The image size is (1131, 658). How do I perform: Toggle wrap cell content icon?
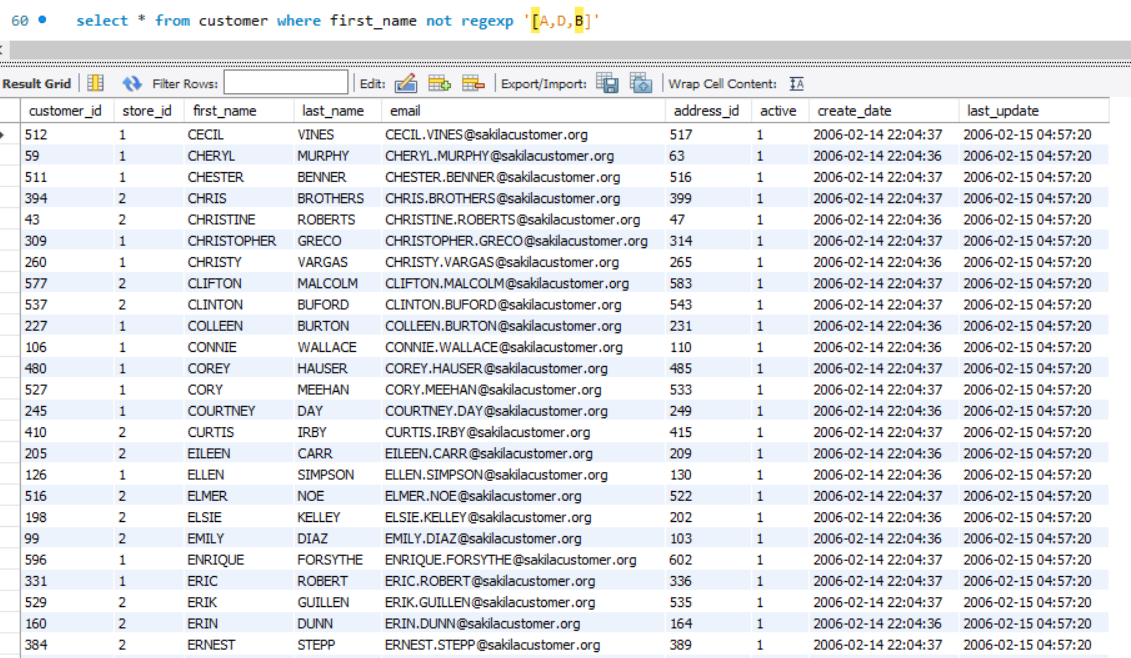pyautogui.click(x=796, y=84)
